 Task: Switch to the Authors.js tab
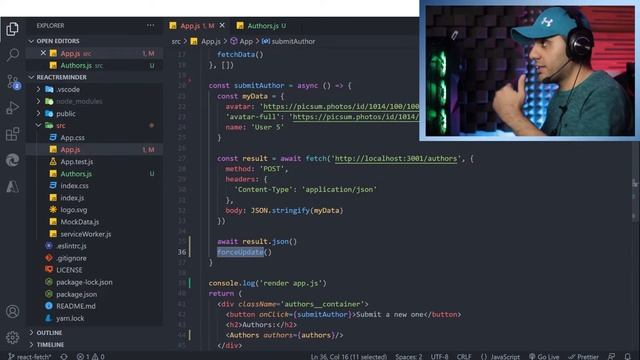pyautogui.click(x=262, y=26)
